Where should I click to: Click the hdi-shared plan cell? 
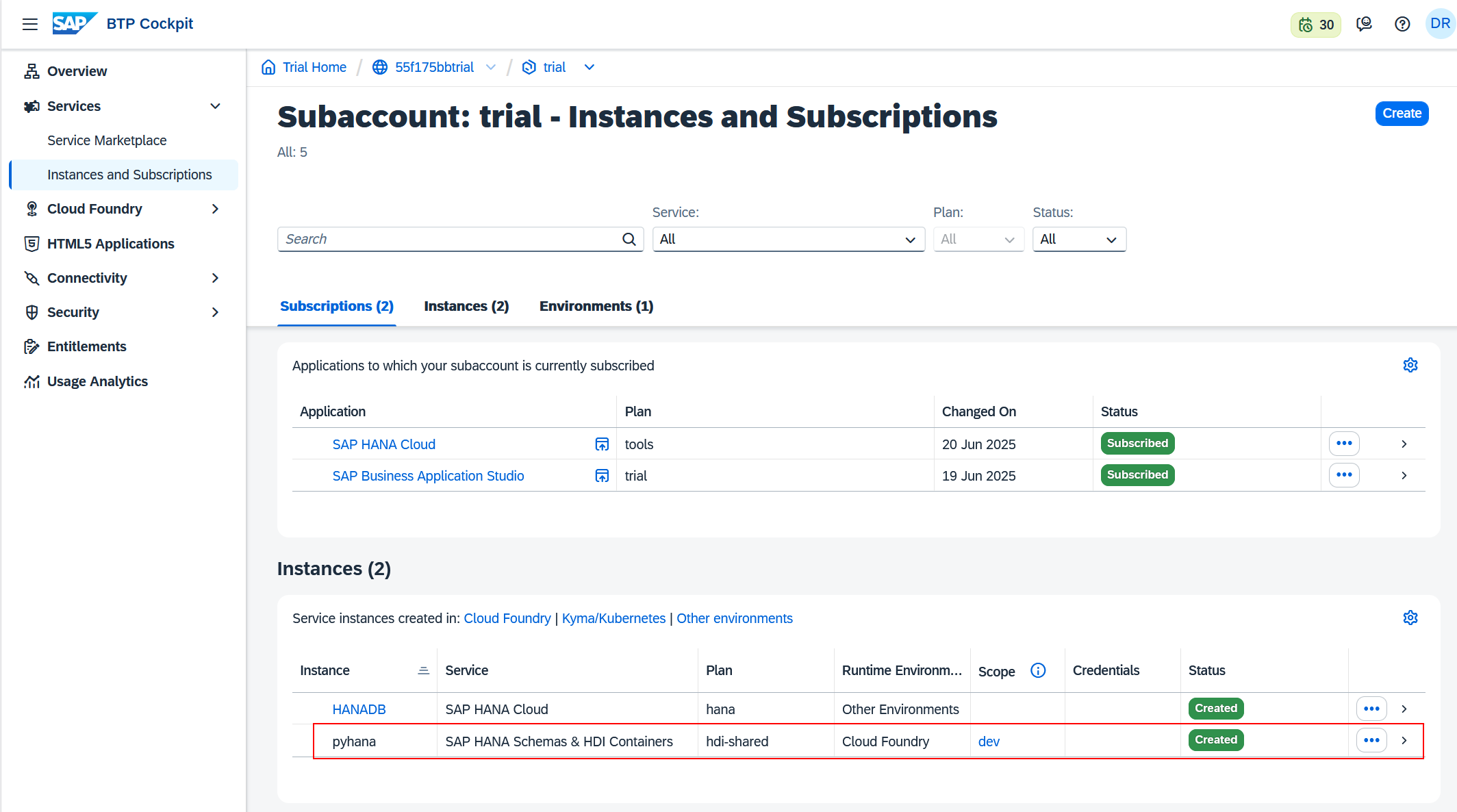coord(737,741)
